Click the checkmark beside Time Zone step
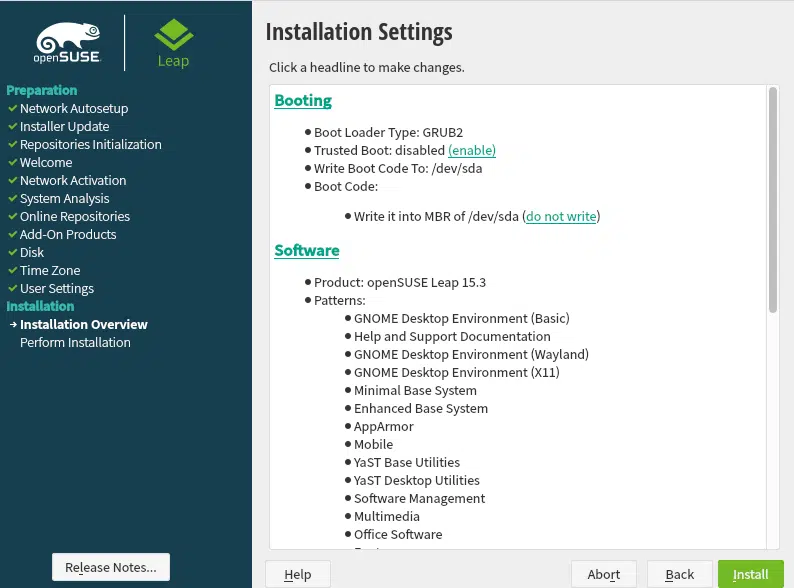 point(12,270)
